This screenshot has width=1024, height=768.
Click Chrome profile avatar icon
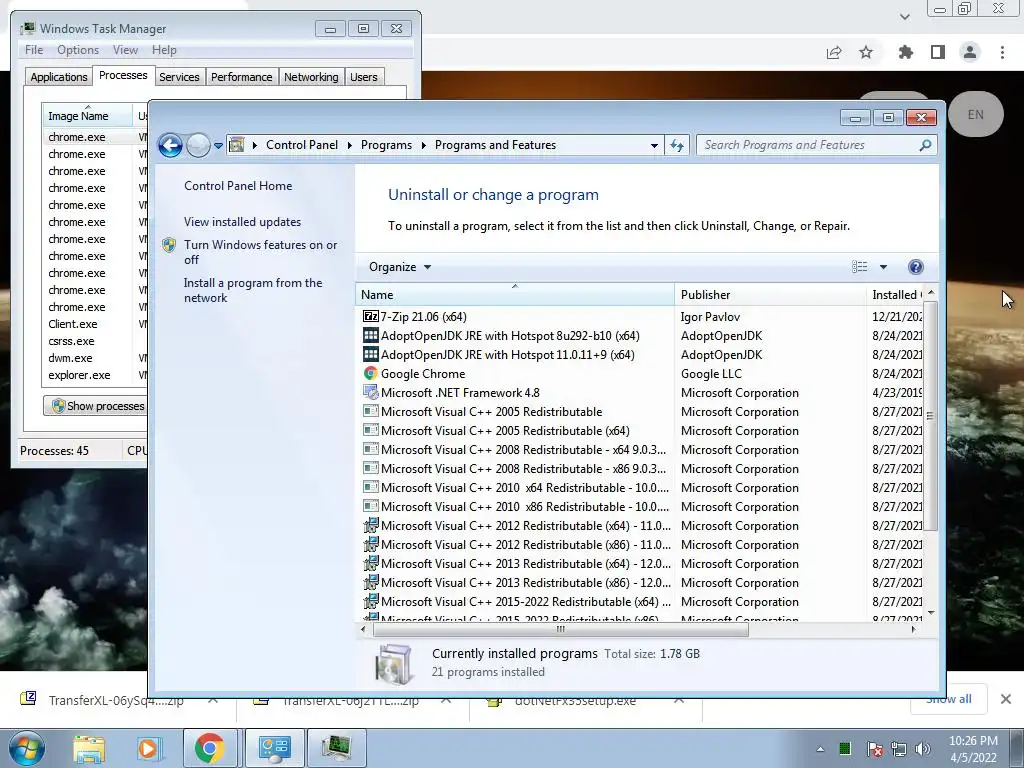(x=970, y=52)
